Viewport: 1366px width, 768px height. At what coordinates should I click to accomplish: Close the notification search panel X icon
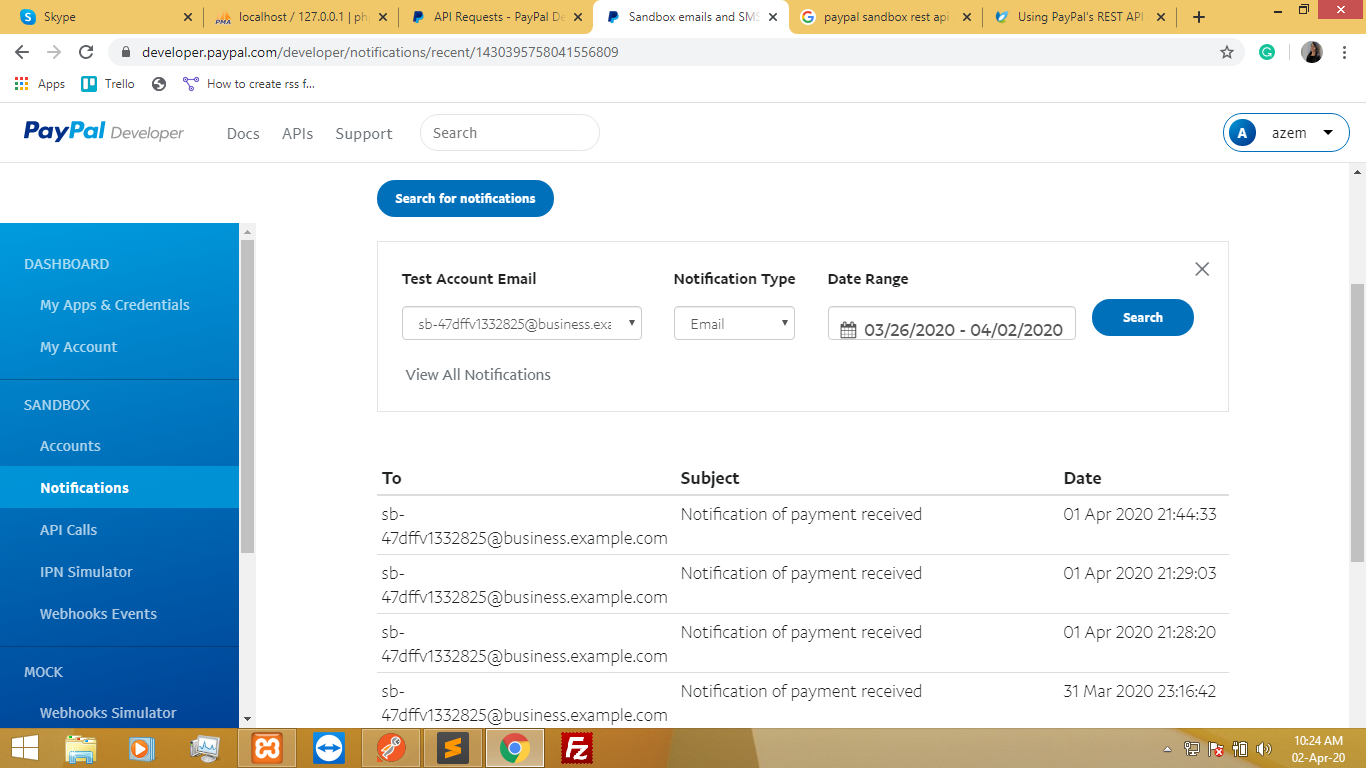tap(1202, 269)
